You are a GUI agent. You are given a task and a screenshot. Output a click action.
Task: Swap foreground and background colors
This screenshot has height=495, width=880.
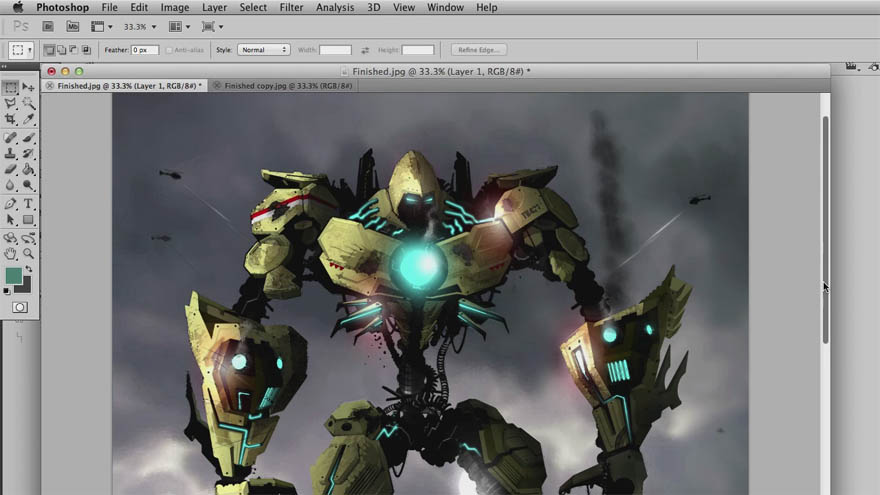tap(29, 269)
